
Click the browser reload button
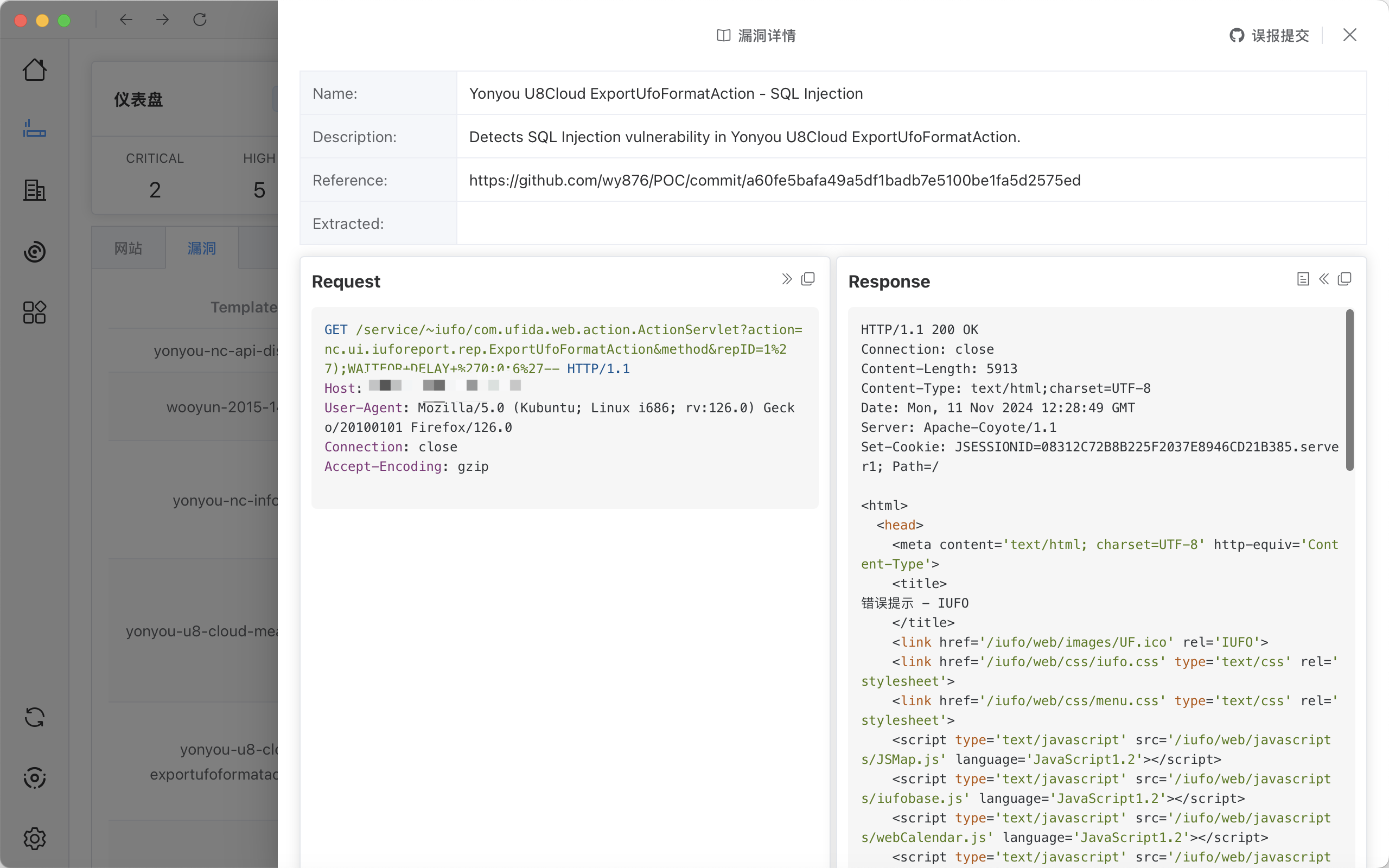click(x=200, y=20)
